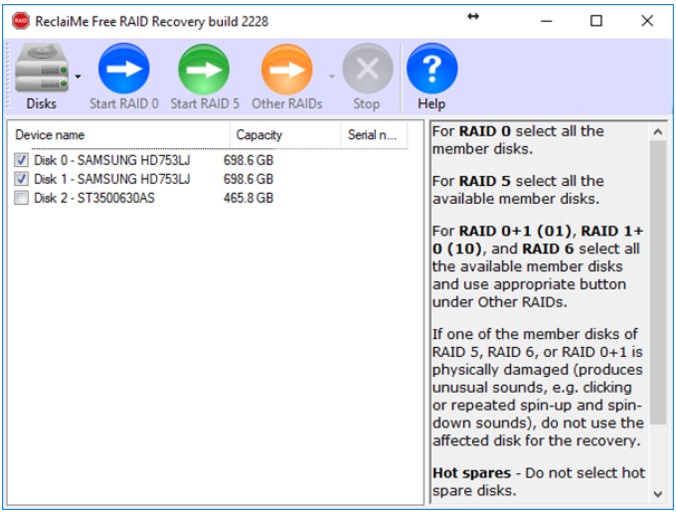
Task: Click the grey Stop button
Action: point(368,69)
